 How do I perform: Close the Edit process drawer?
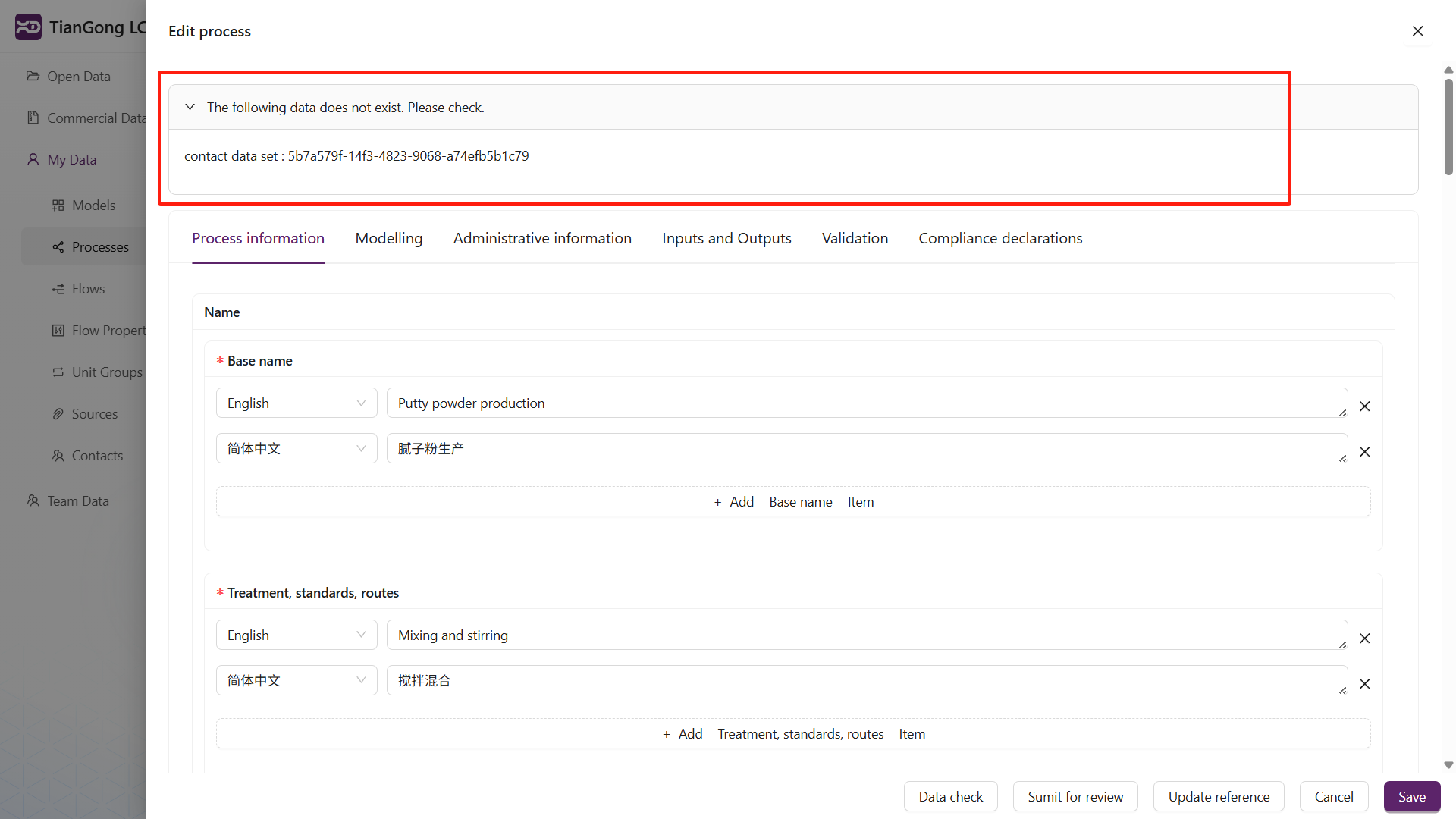(x=1417, y=31)
